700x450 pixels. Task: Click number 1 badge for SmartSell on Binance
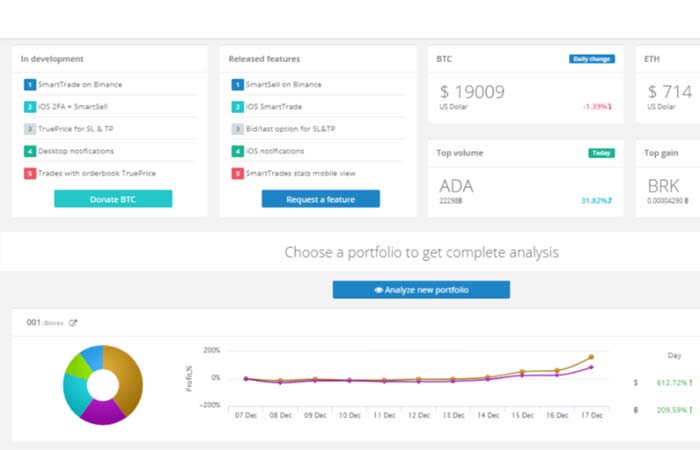pyautogui.click(x=238, y=84)
